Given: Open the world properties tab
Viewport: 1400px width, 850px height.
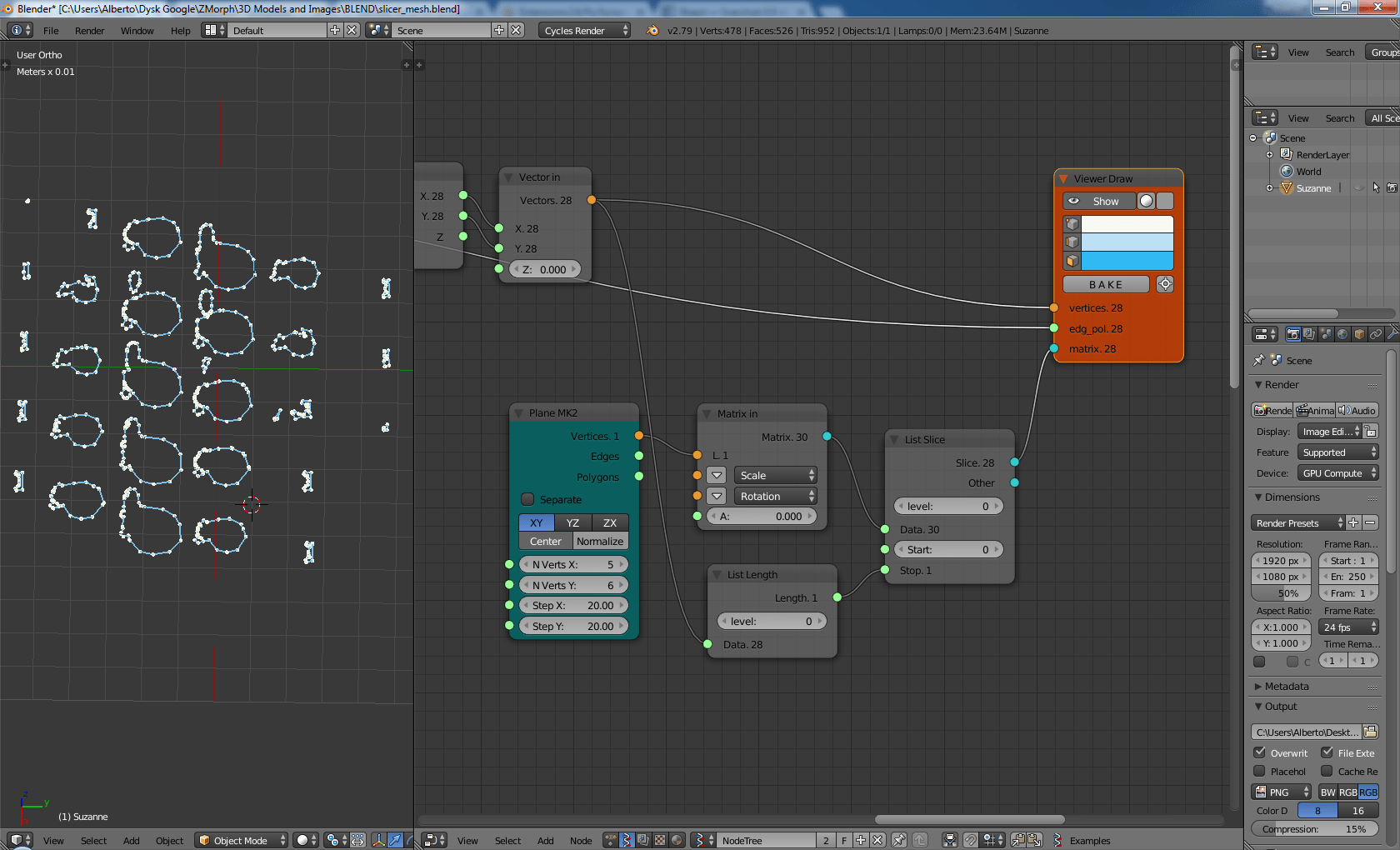Looking at the screenshot, I should click(x=1342, y=334).
